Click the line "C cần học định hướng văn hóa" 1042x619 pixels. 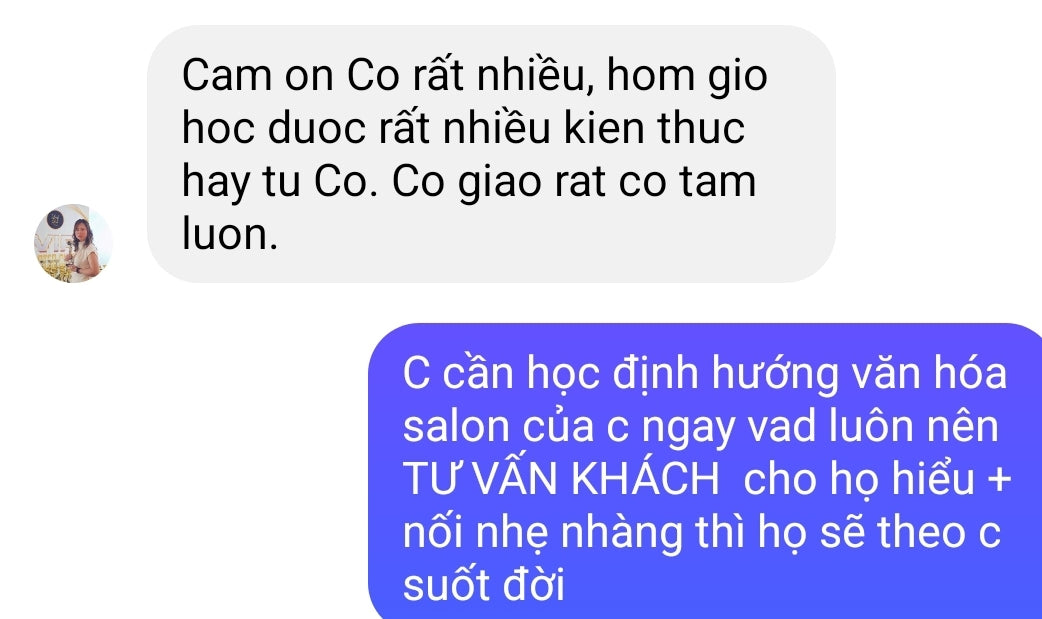[x=705, y=372]
